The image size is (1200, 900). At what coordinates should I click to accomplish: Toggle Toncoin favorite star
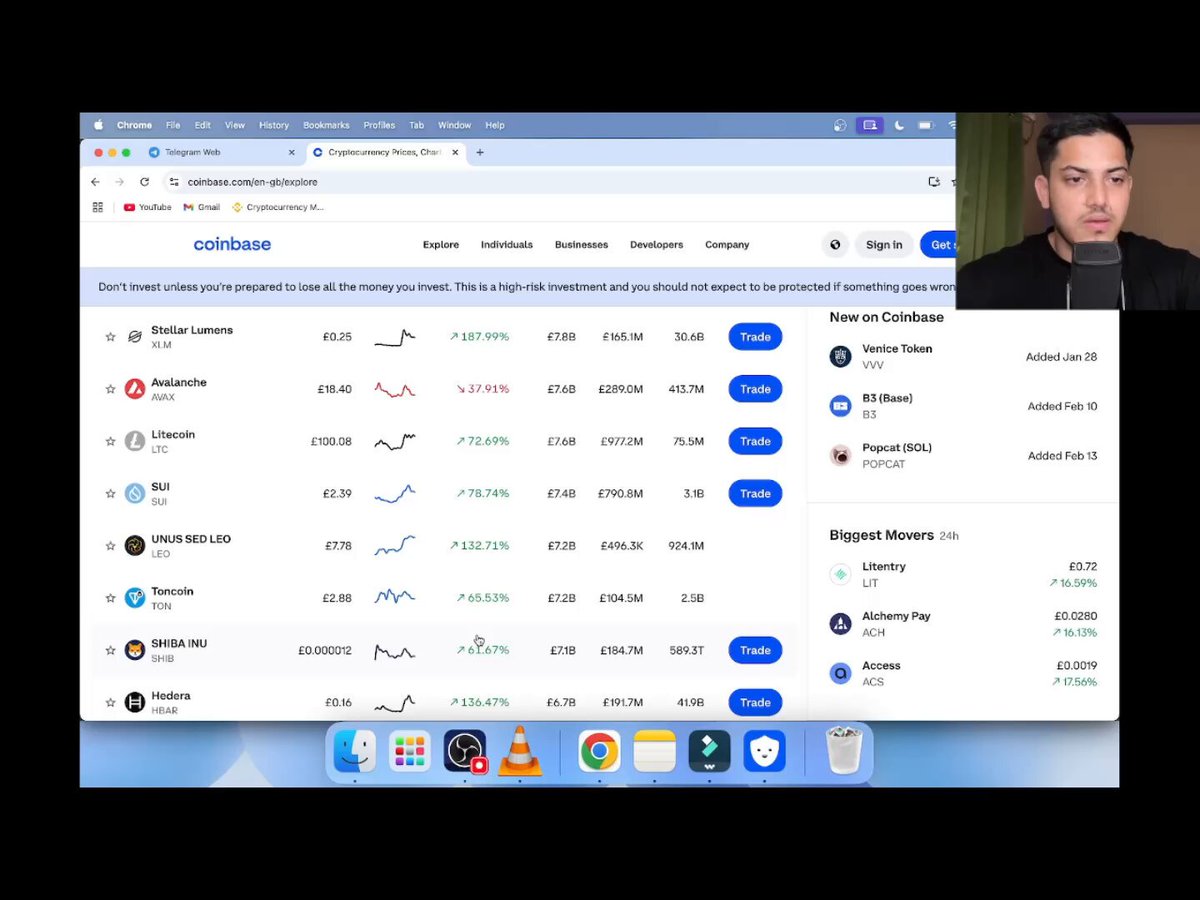click(x=110, y=598)
